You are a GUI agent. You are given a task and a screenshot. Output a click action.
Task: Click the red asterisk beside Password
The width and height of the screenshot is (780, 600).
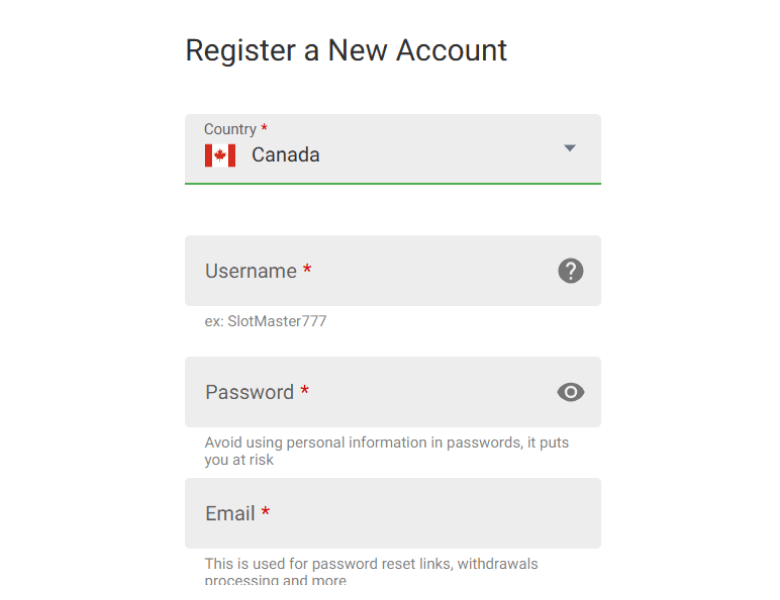[x=304, y=392]
